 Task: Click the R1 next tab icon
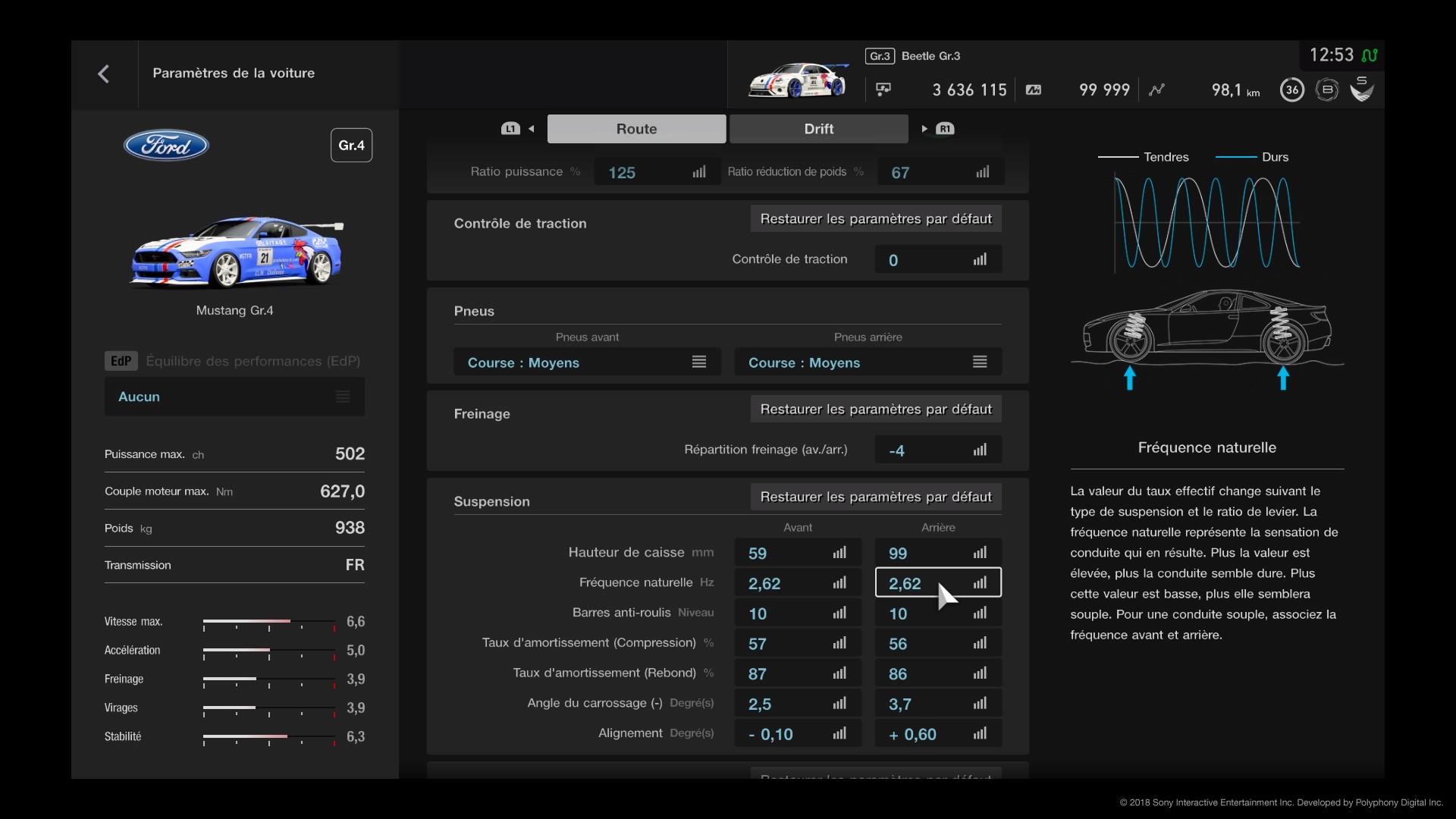pyautogui.click(x=945, y=129)
